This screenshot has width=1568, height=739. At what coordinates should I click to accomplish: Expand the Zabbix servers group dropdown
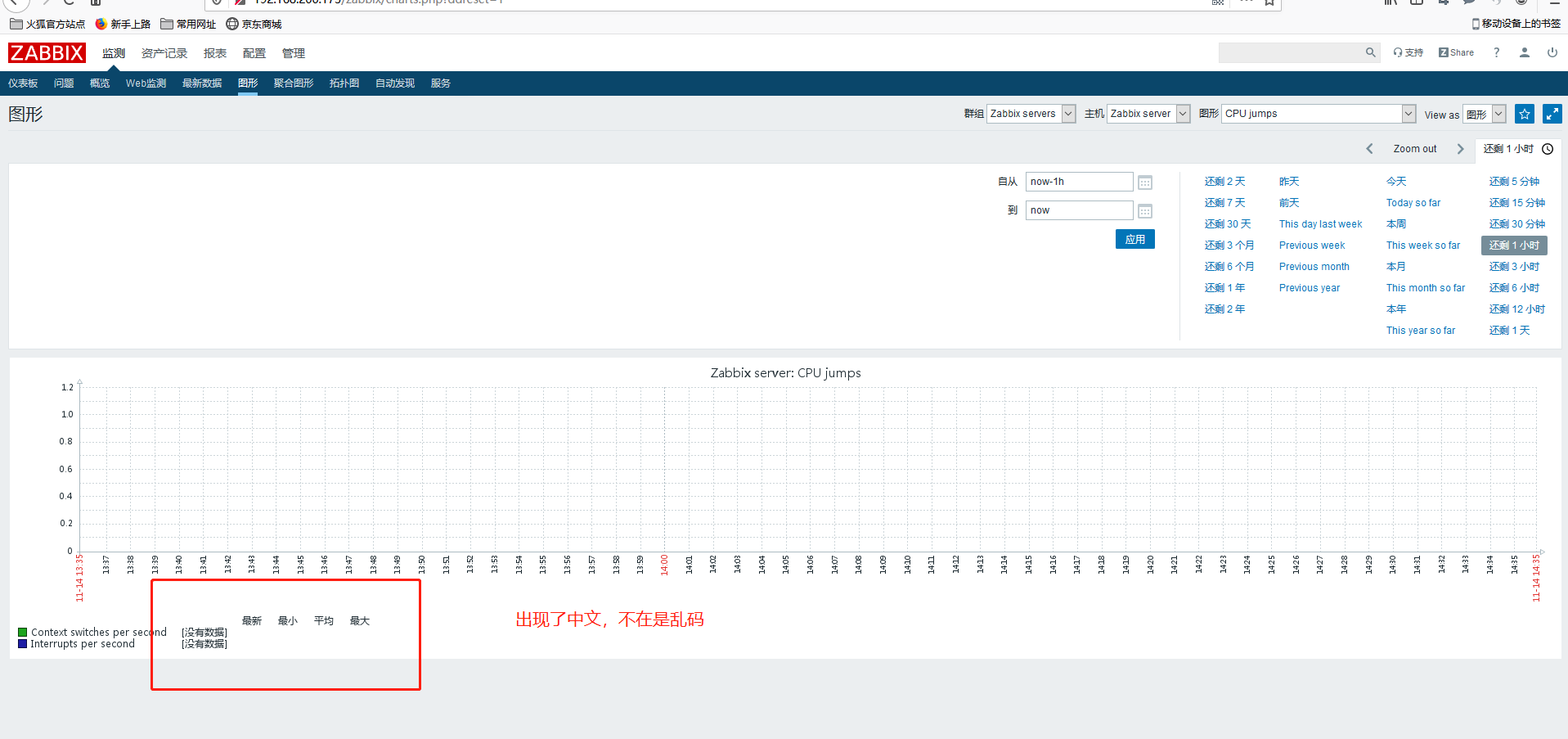click(x=1068, y=114)
